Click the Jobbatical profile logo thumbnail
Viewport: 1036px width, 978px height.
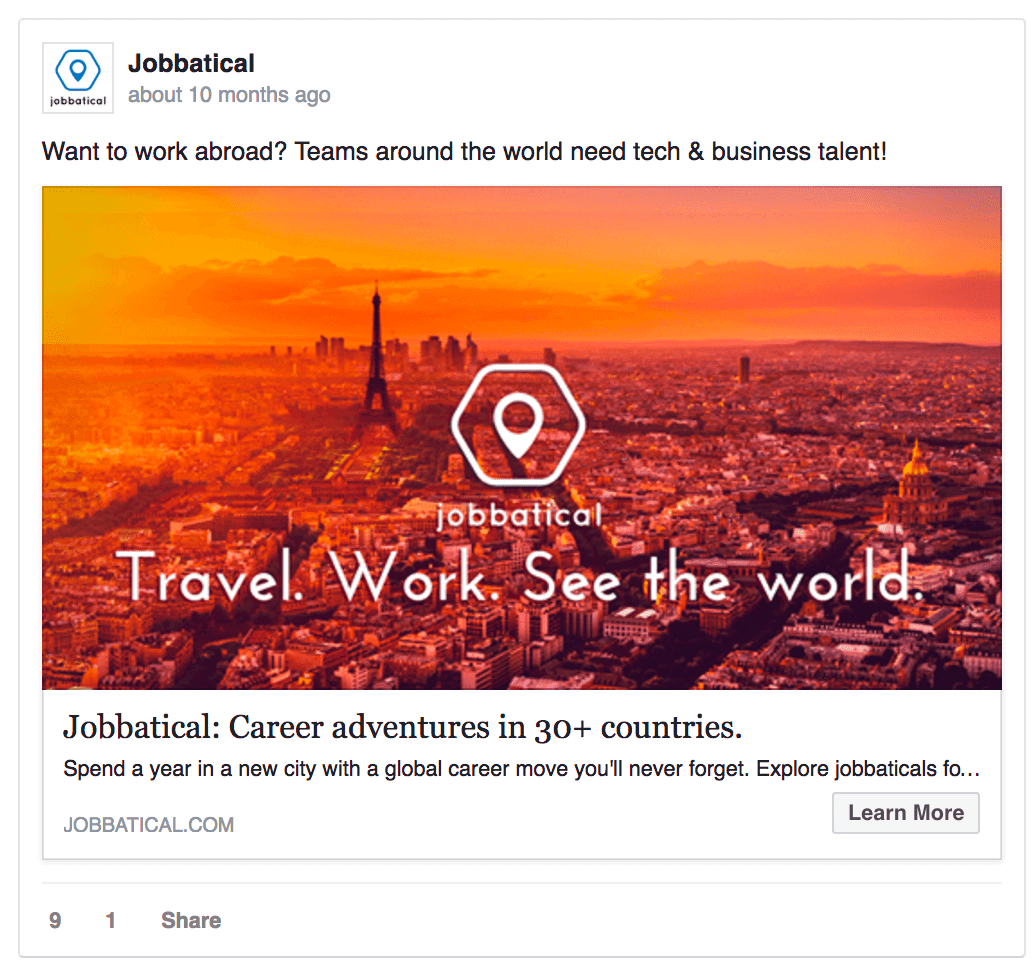point(78,78)
